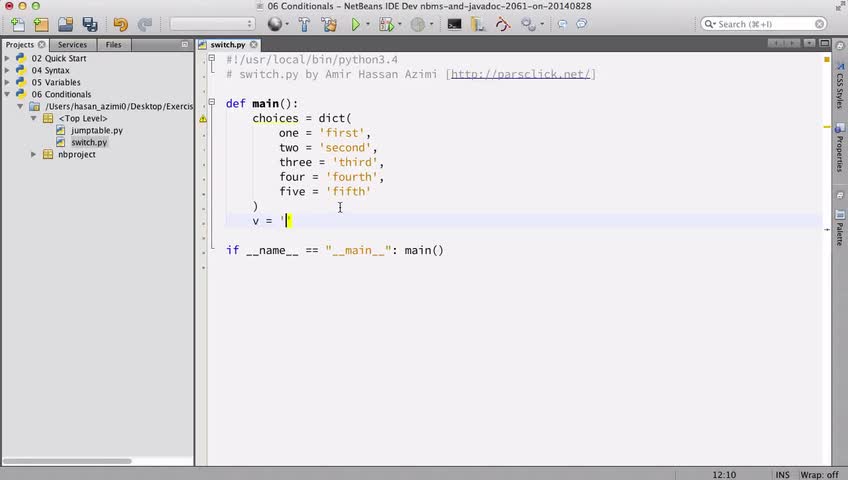Click in the Search field
Screen dimensions: 848x480
(763, 24)
